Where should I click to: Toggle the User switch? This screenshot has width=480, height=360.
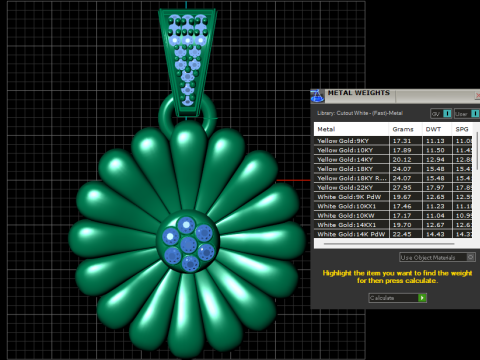click(x=467, y=114)
